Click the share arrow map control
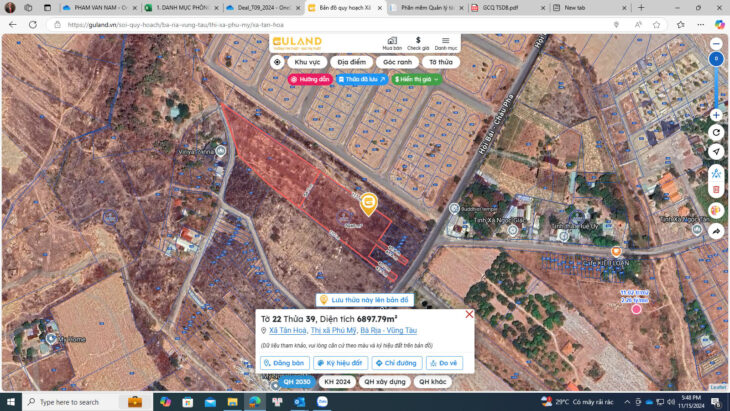Viewport: 730px width, 411px height. click(x=716, y=231)
